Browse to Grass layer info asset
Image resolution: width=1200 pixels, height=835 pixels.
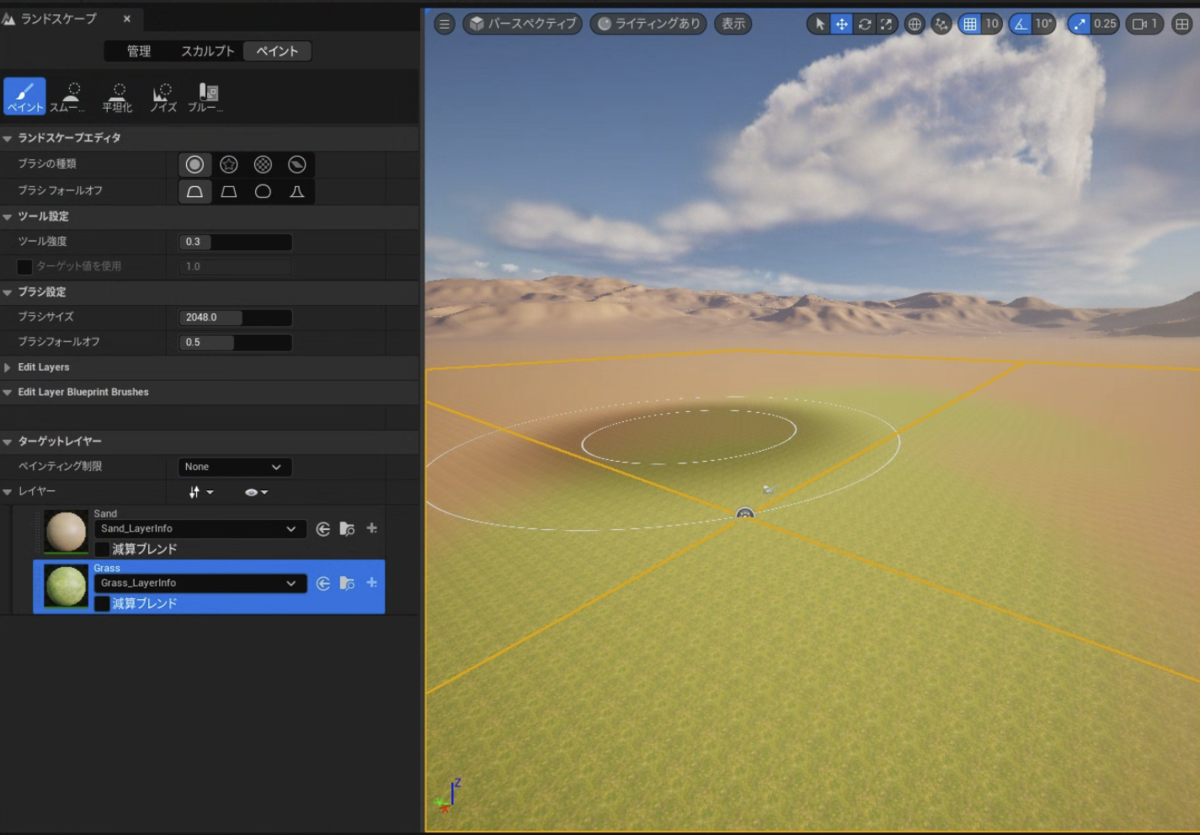click(x=347, y=583)
